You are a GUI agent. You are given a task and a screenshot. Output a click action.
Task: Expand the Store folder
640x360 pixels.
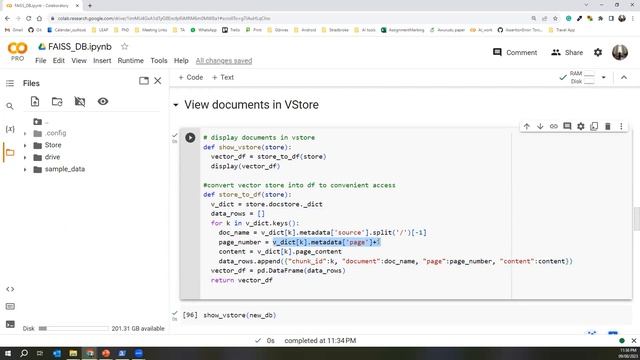click(25, 145)
